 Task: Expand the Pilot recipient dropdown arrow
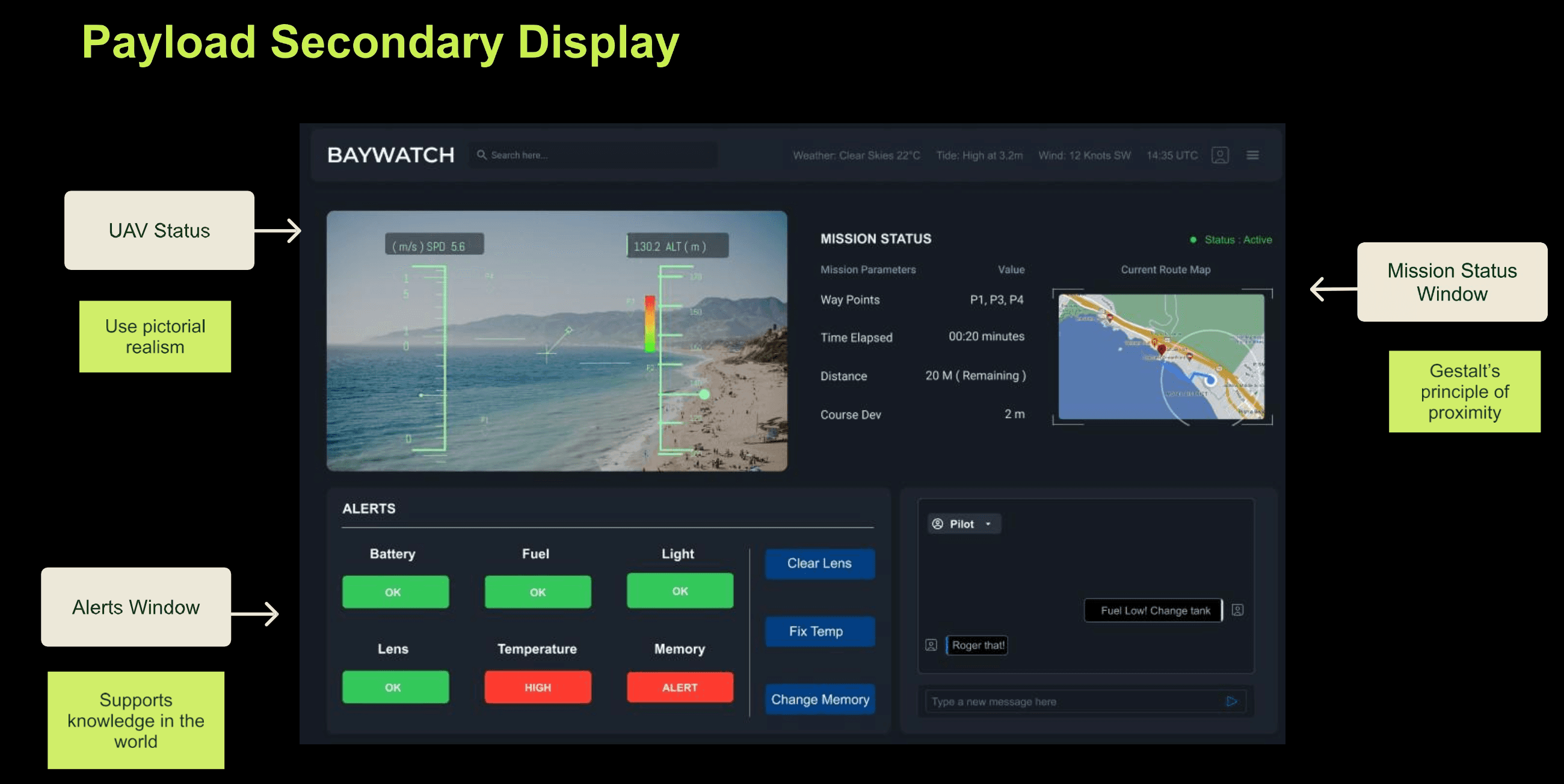pos(988,524)
